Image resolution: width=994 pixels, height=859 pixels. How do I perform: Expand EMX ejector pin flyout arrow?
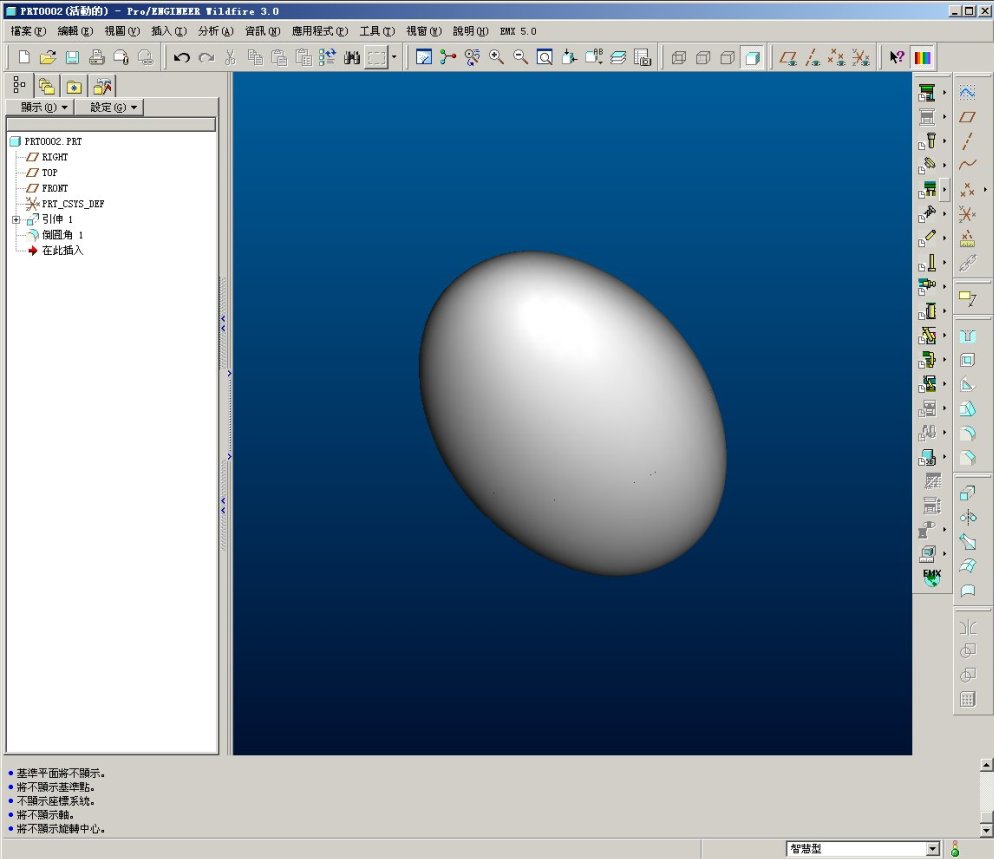(944, 263)
